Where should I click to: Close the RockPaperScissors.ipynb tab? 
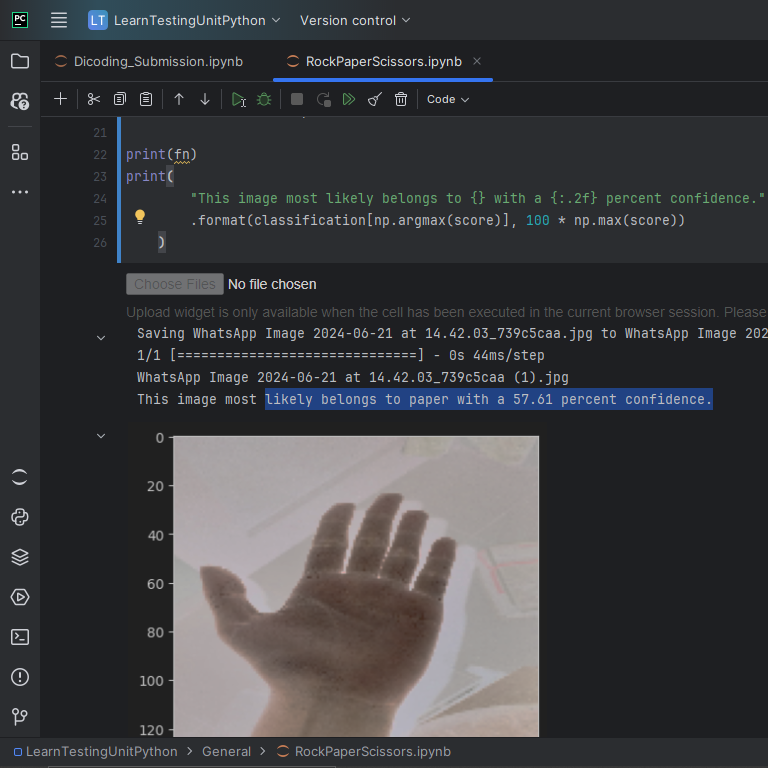point(477,61)
